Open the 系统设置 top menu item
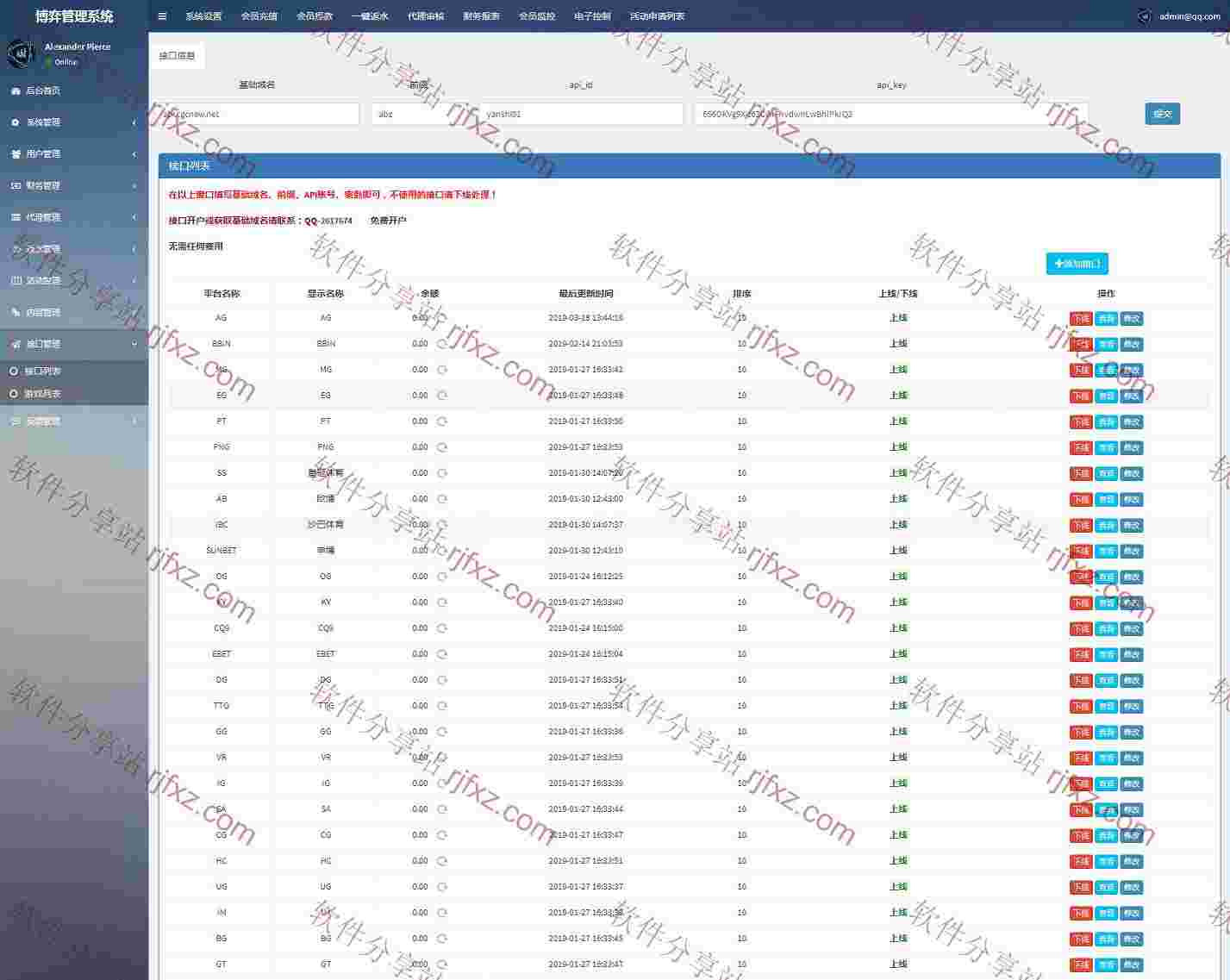The height and width of the screenshot is (980, 1230). [x=203, y=16]
